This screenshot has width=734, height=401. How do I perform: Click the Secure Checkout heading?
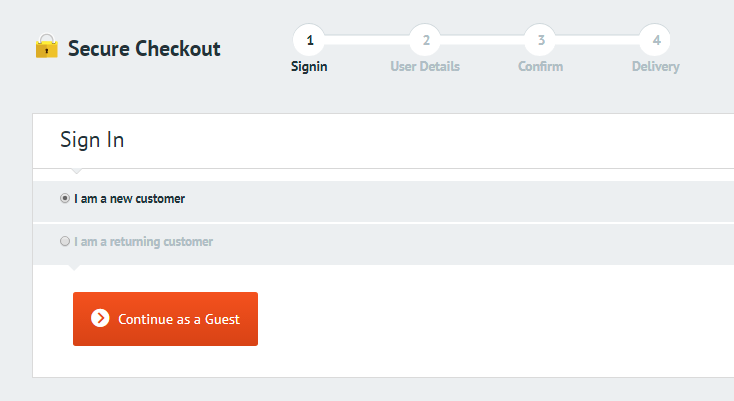point(144,48)
